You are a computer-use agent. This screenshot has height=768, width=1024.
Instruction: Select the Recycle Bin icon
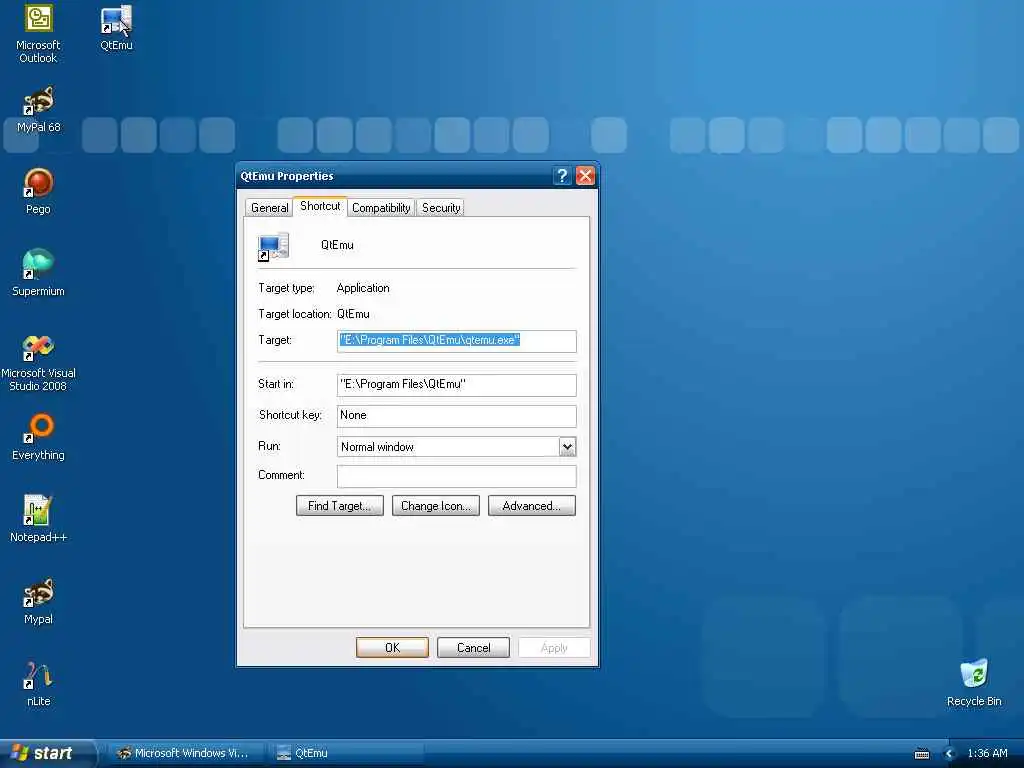click(974, 683)
